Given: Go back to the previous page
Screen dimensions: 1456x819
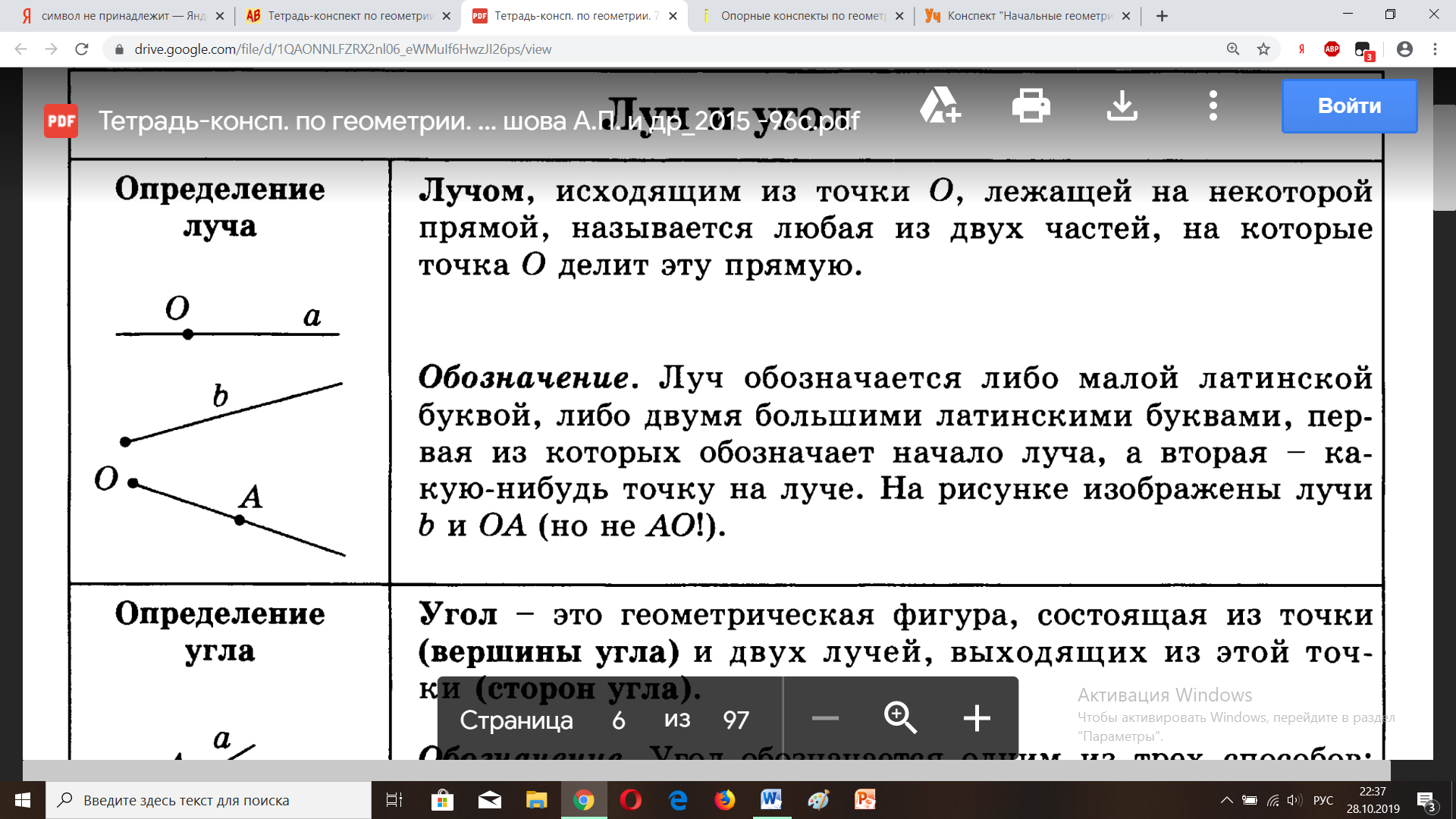Looking at the screenshot, I should click(x=20, y=49).
